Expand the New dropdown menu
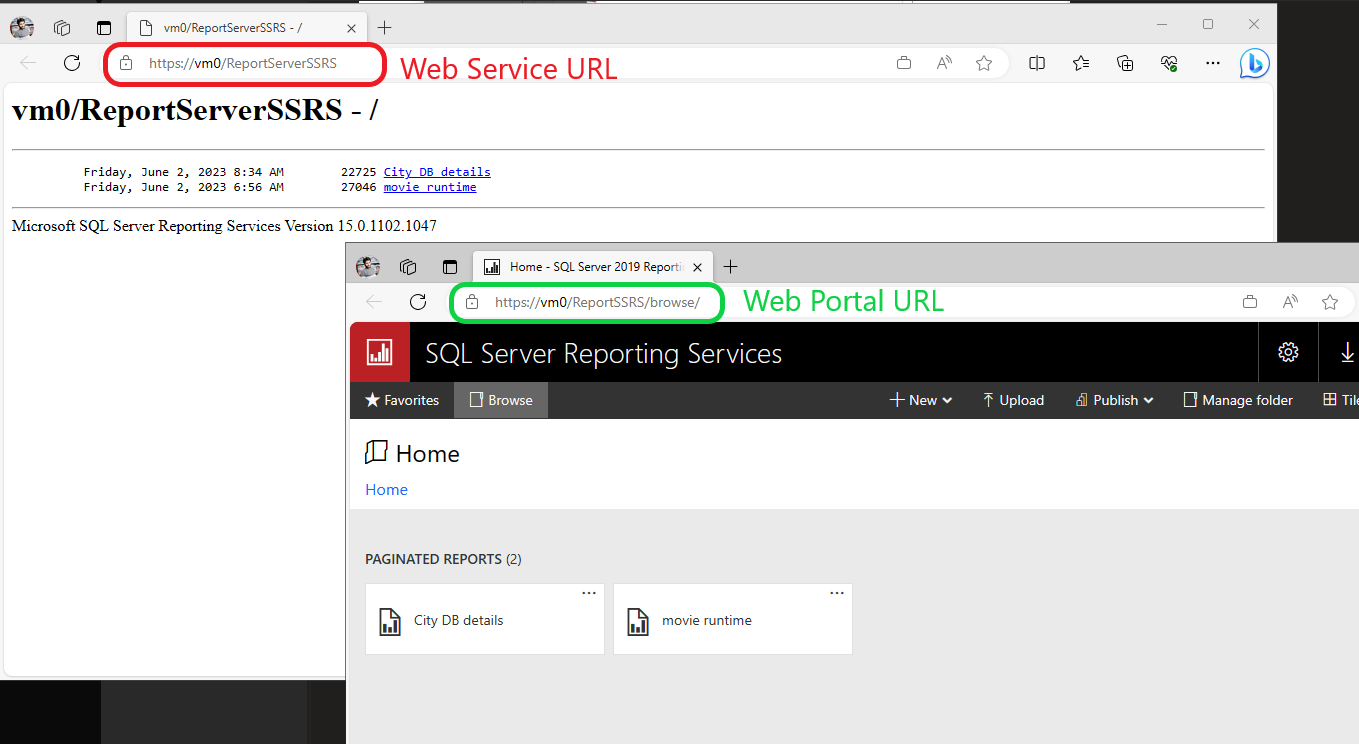Screen dimensions: 1359x744 point(920,400)
